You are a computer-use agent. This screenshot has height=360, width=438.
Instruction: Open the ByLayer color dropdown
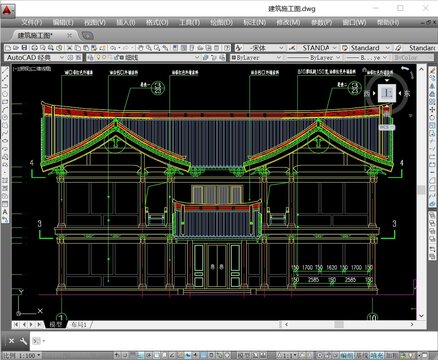coord(279,58)
